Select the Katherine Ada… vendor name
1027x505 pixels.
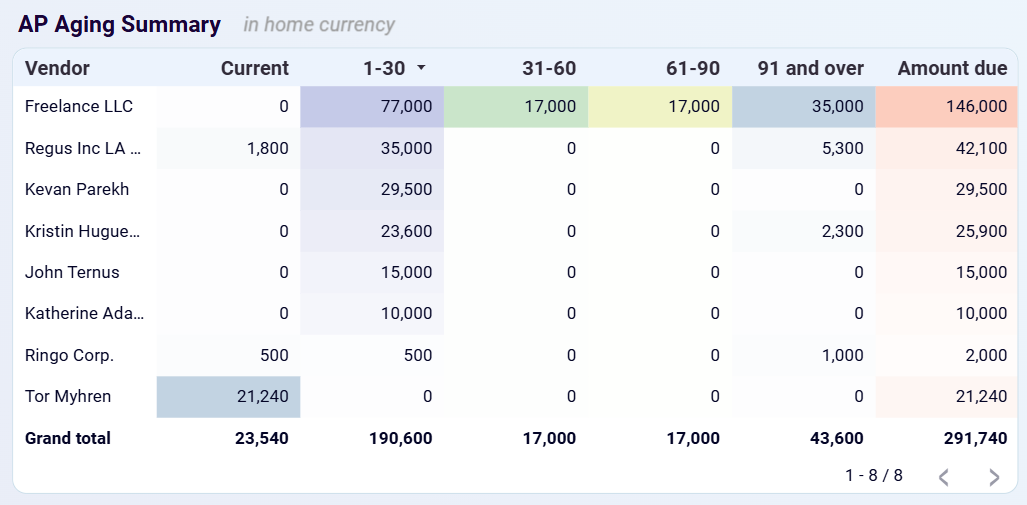pyautogui.click(x=84, y=313)
